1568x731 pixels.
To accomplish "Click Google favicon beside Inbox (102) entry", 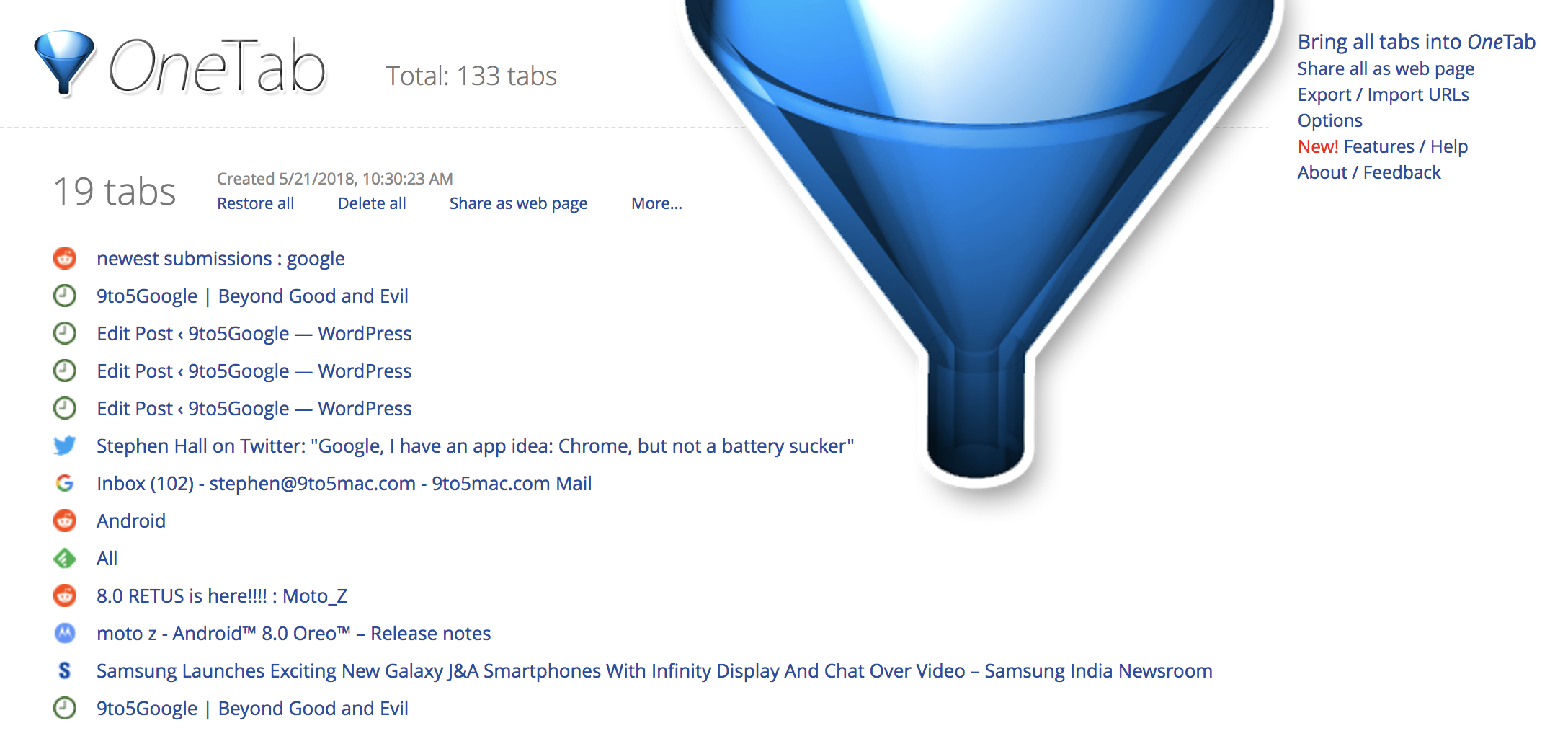I will click(x=65, y=483).
